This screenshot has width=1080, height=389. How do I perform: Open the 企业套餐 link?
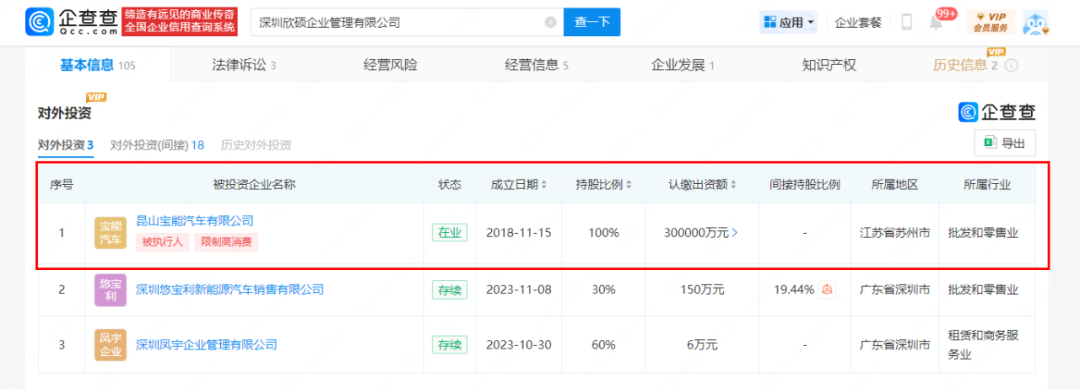(858, 22)
